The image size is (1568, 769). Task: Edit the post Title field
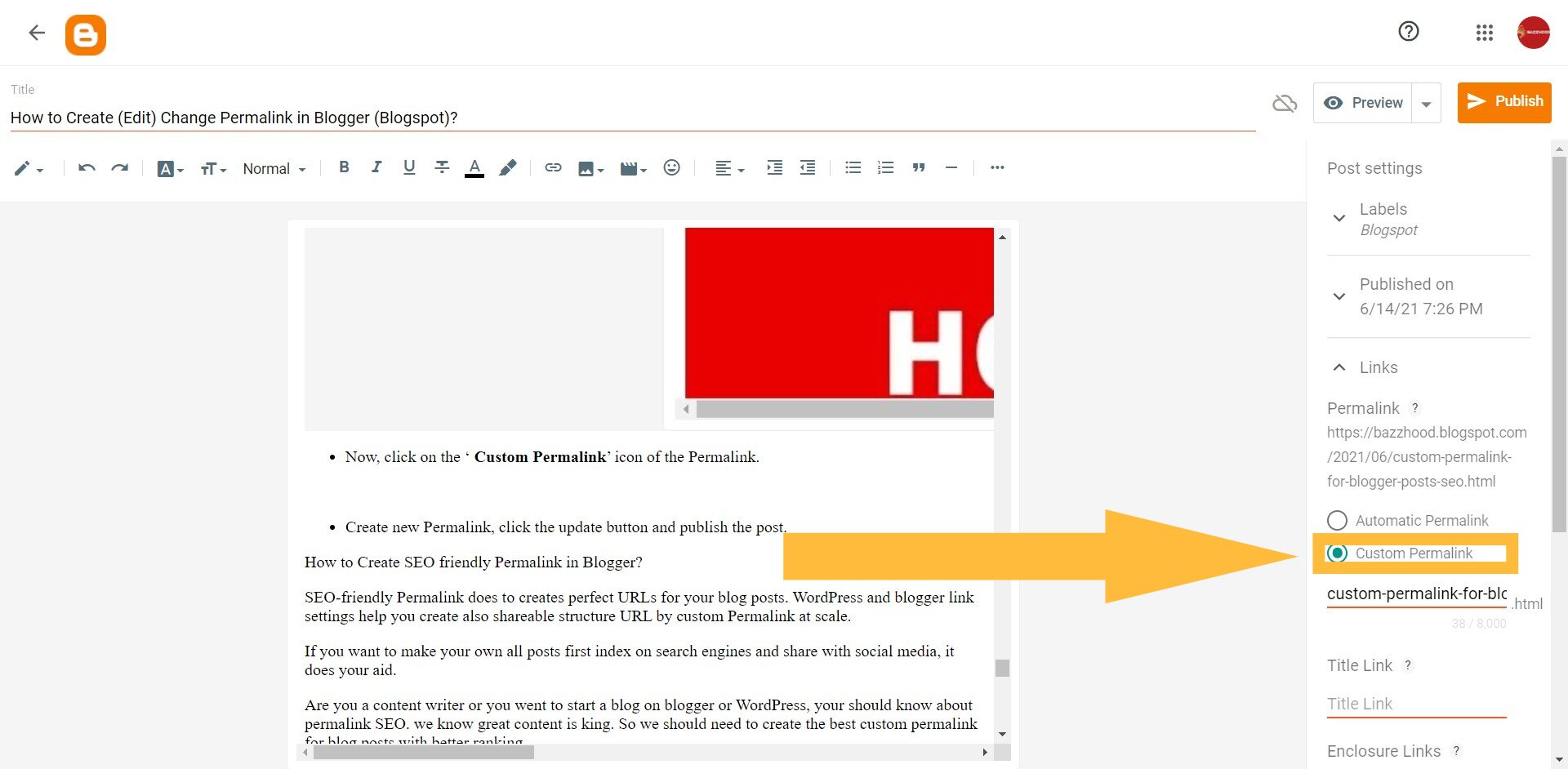pos(632,118)
